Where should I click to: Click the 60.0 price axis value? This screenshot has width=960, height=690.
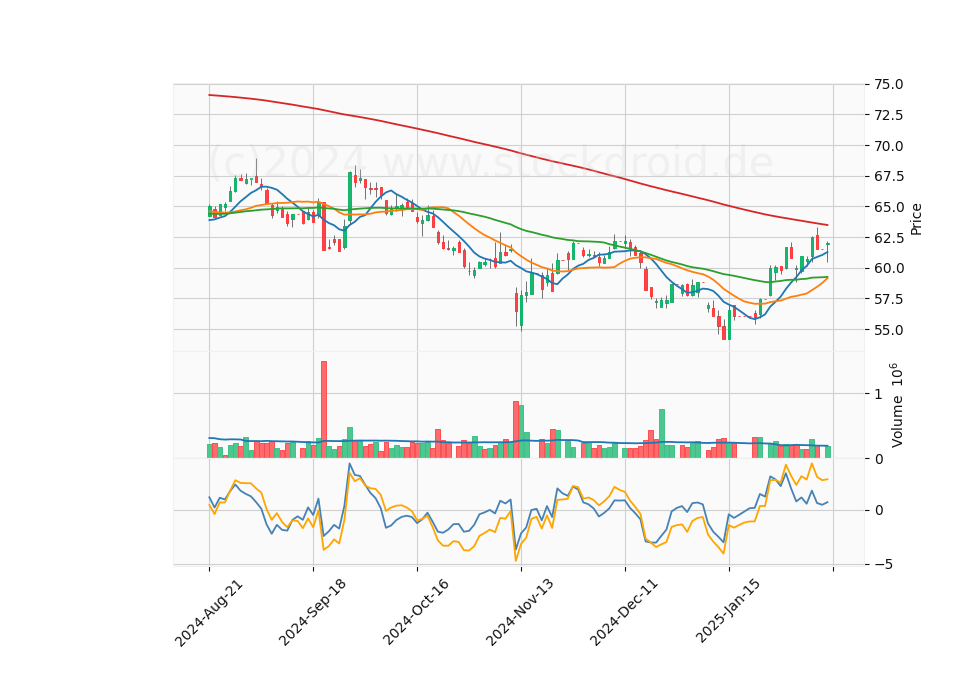pos(887,268)
